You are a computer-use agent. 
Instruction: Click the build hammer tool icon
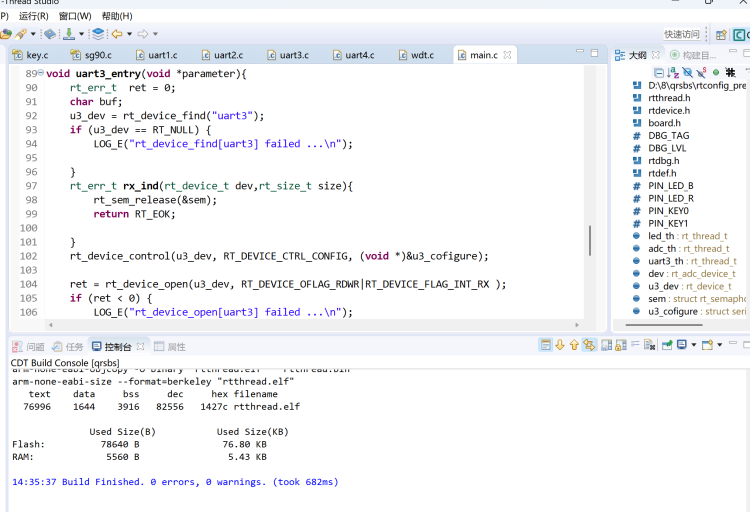(21, 34)
